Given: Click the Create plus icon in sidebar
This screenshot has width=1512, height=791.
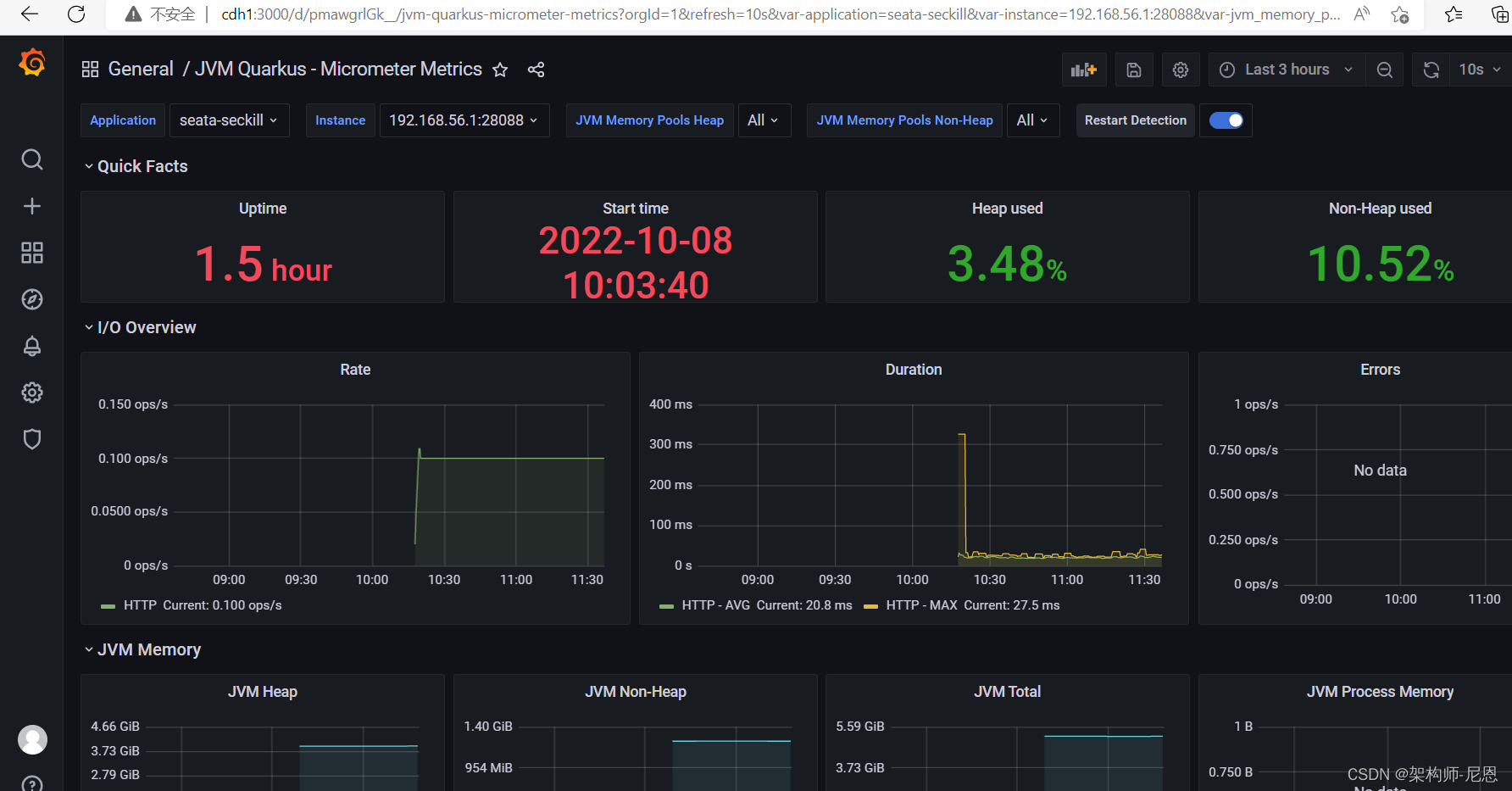Looking at the screenshot, I should [x=32, y=206].
